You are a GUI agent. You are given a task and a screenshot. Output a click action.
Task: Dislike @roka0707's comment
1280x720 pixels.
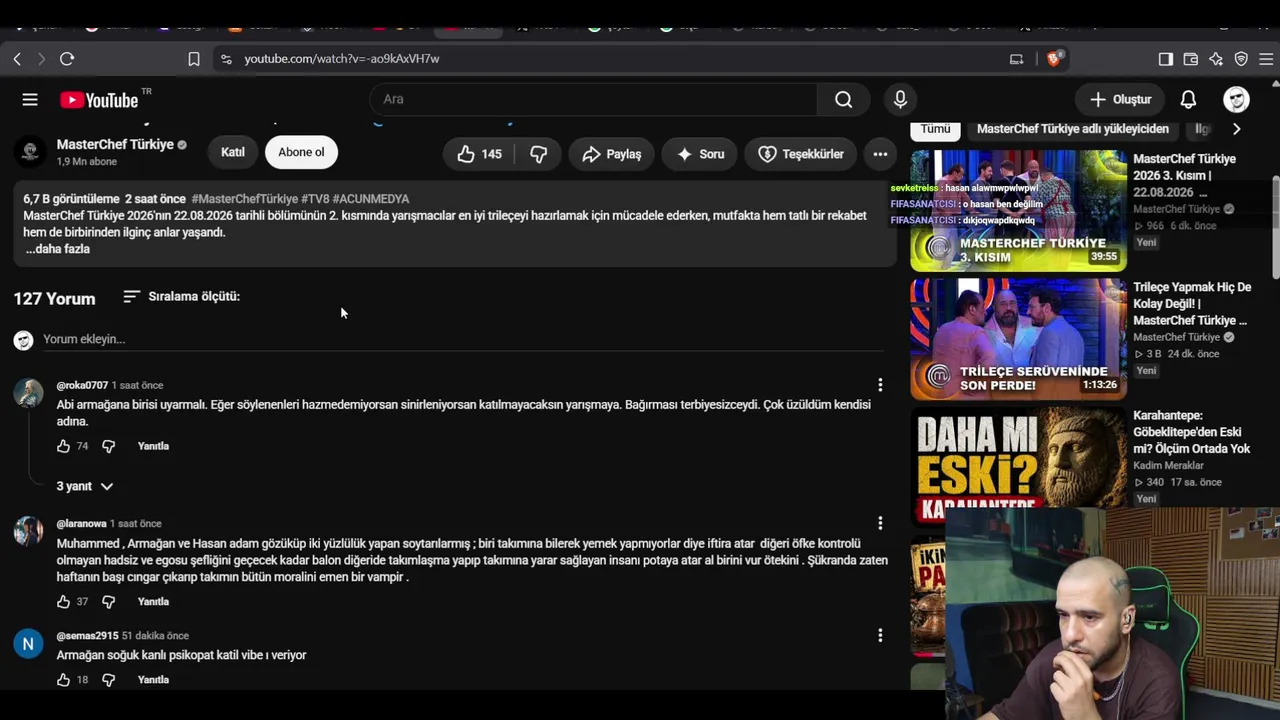coord(108,446)
